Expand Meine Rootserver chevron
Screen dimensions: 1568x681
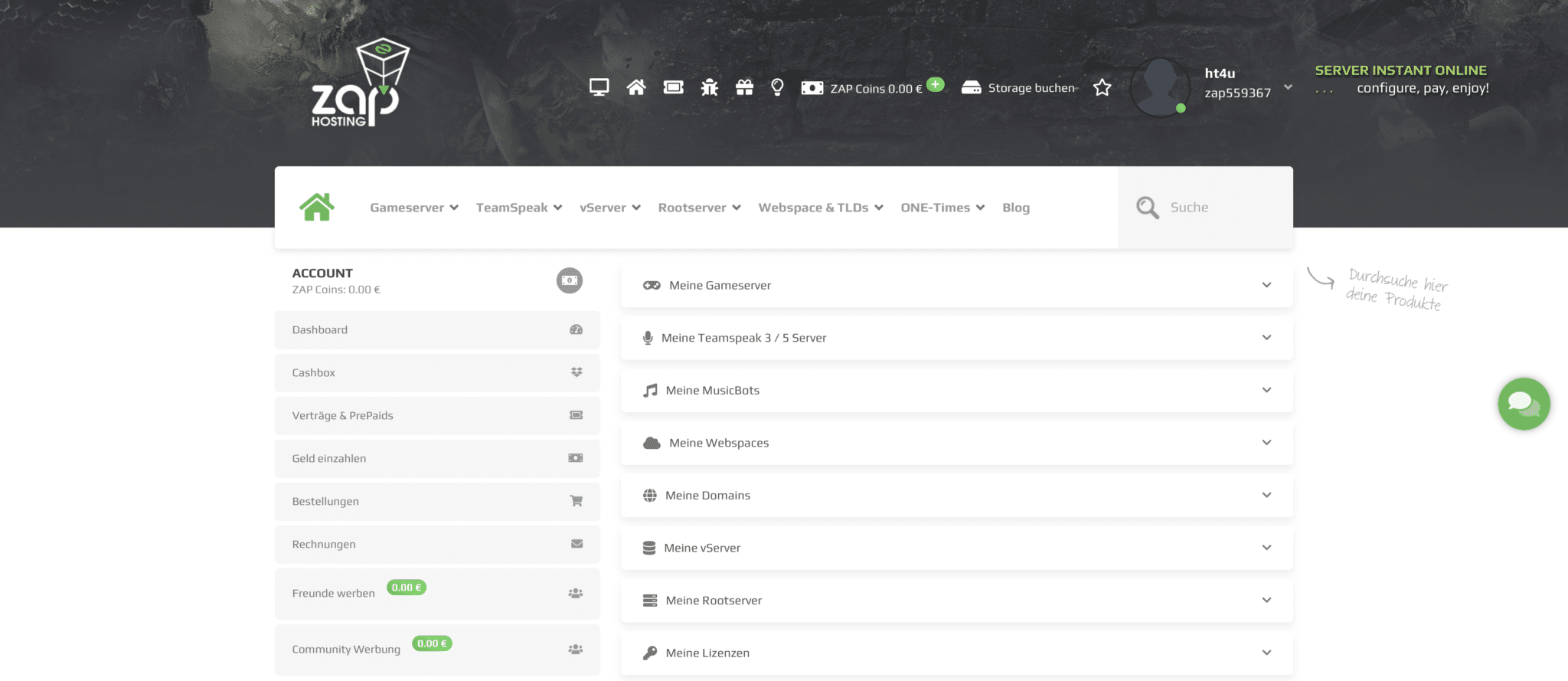(1266, 600)
